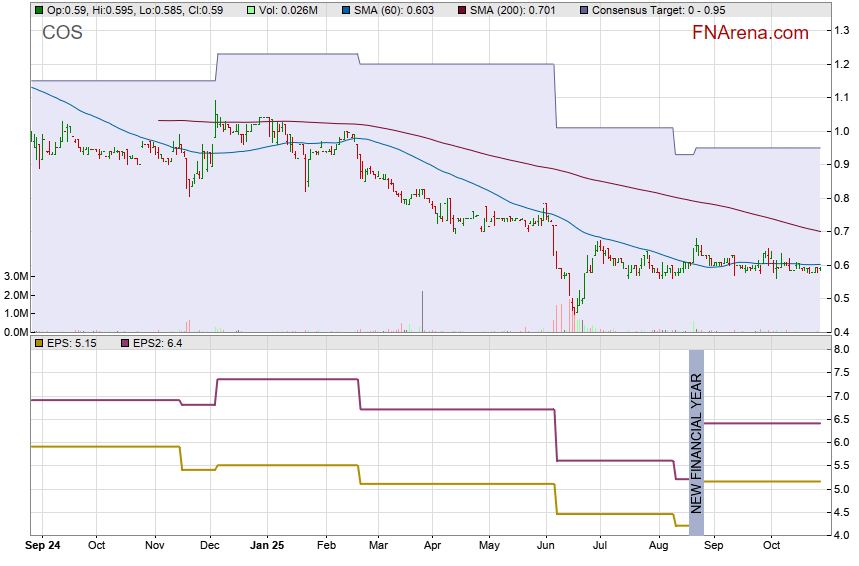Select the NEW FINANCIAL YEAR vertical marker
Viewport: 859px width, 566px height.
696,441
